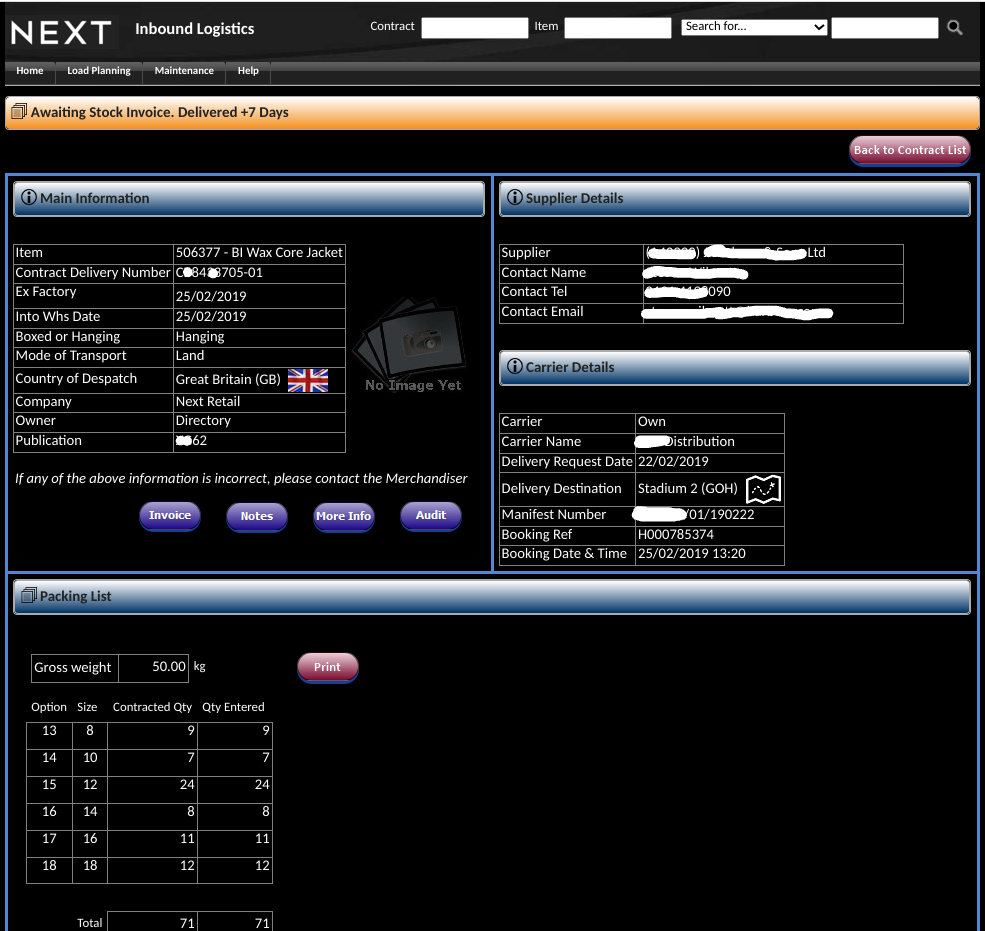The width and height of the screenshot is (985, 931).
Task: Click the Invoice button
Action: tap(169, 516)
